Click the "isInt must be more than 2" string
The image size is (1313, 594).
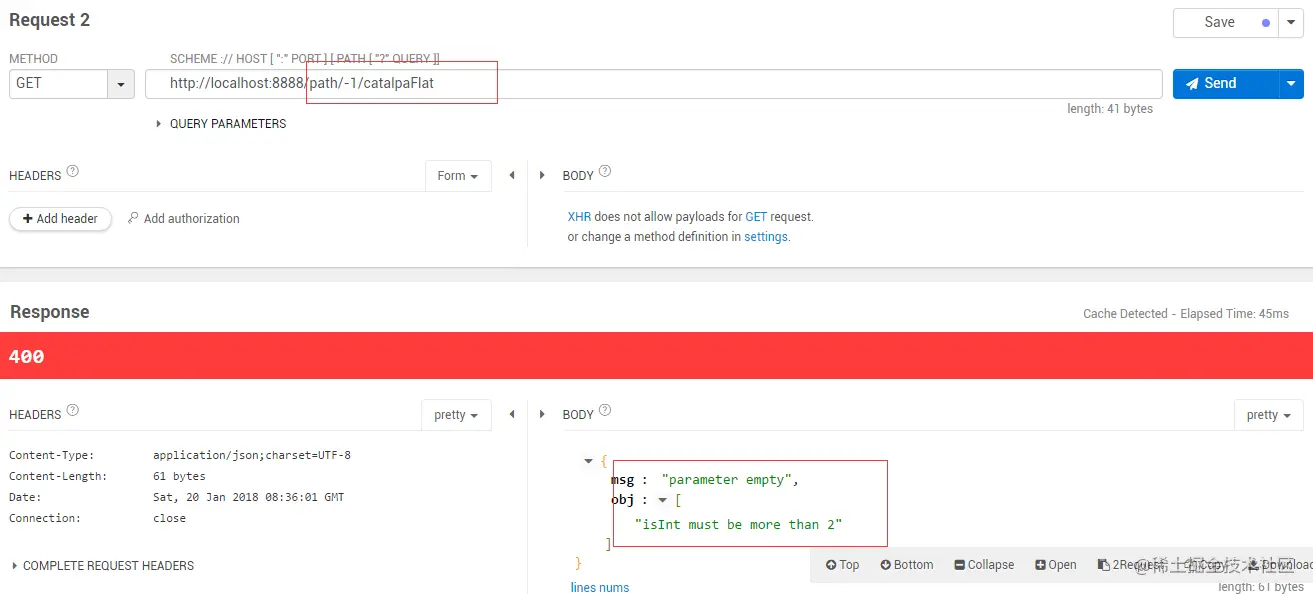pyautogui.click(x=738, y=524)
